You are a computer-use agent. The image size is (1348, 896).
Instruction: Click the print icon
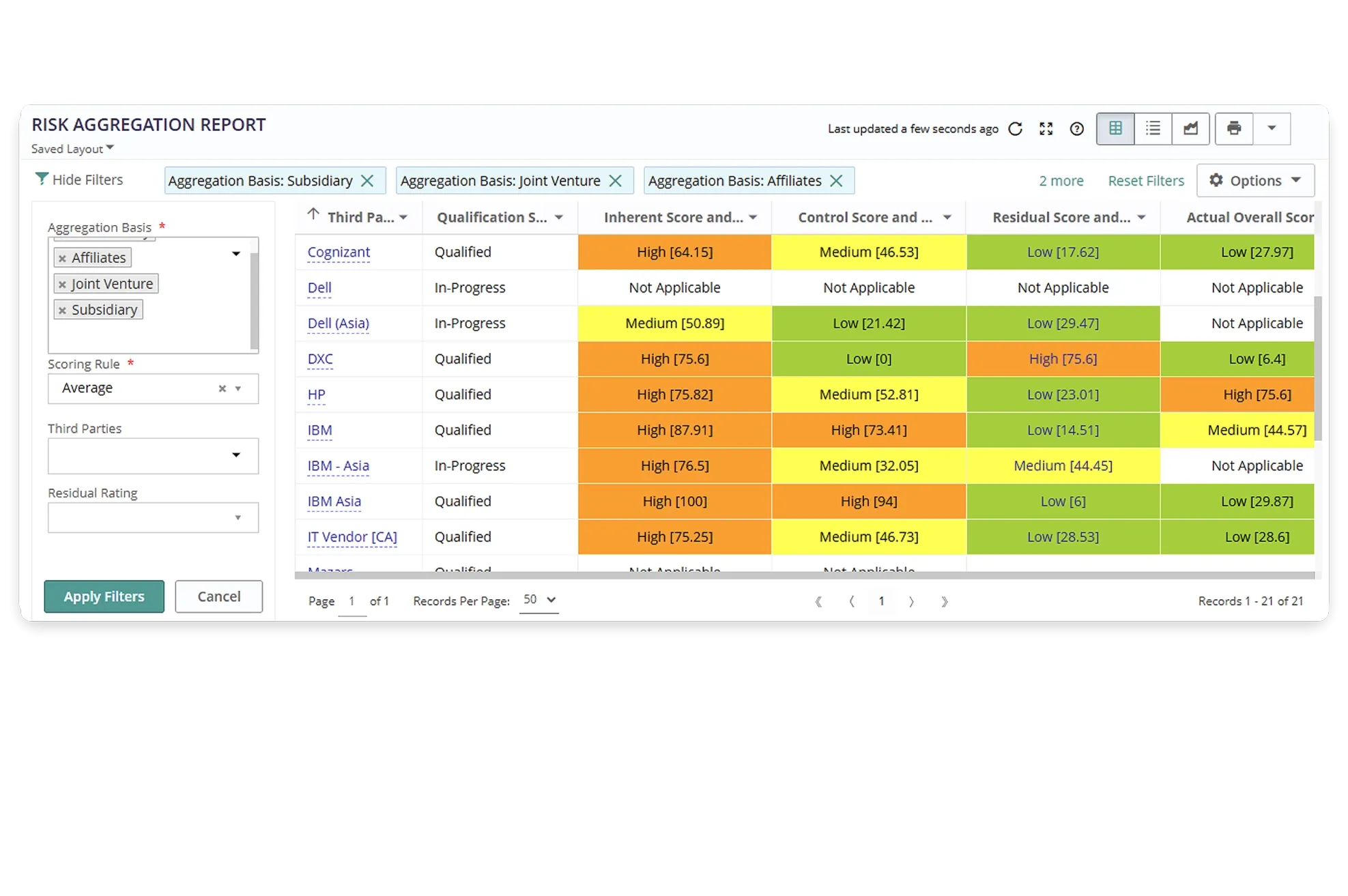1233,128
